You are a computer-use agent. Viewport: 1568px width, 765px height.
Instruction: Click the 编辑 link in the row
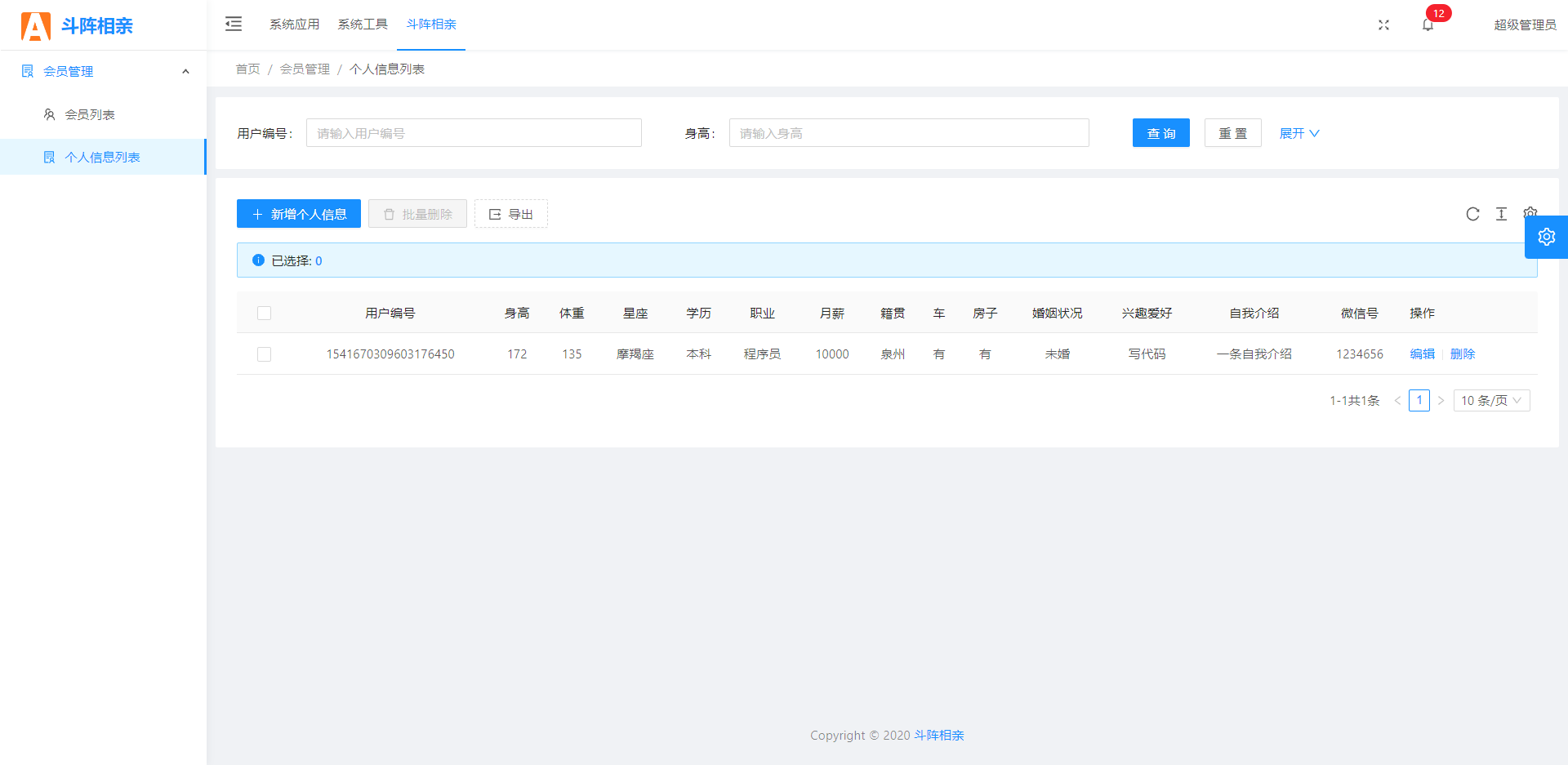[x=1422, y=354]
